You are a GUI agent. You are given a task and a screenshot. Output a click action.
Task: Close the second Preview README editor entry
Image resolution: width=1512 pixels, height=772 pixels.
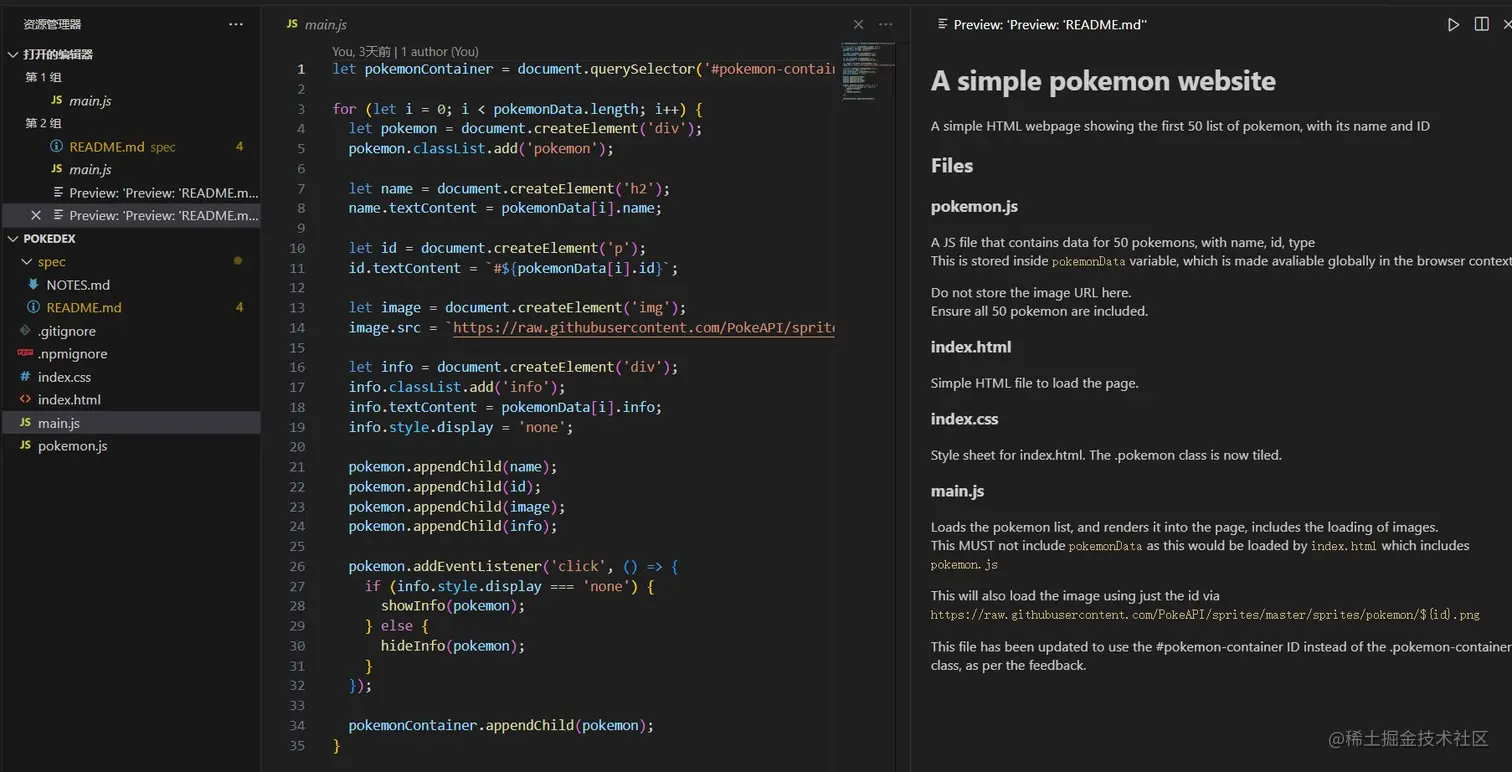36,215
